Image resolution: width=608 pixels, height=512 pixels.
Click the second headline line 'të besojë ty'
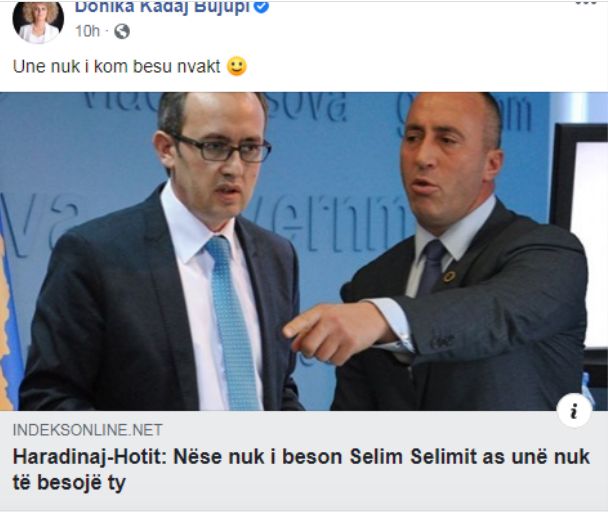coord(69,483)
